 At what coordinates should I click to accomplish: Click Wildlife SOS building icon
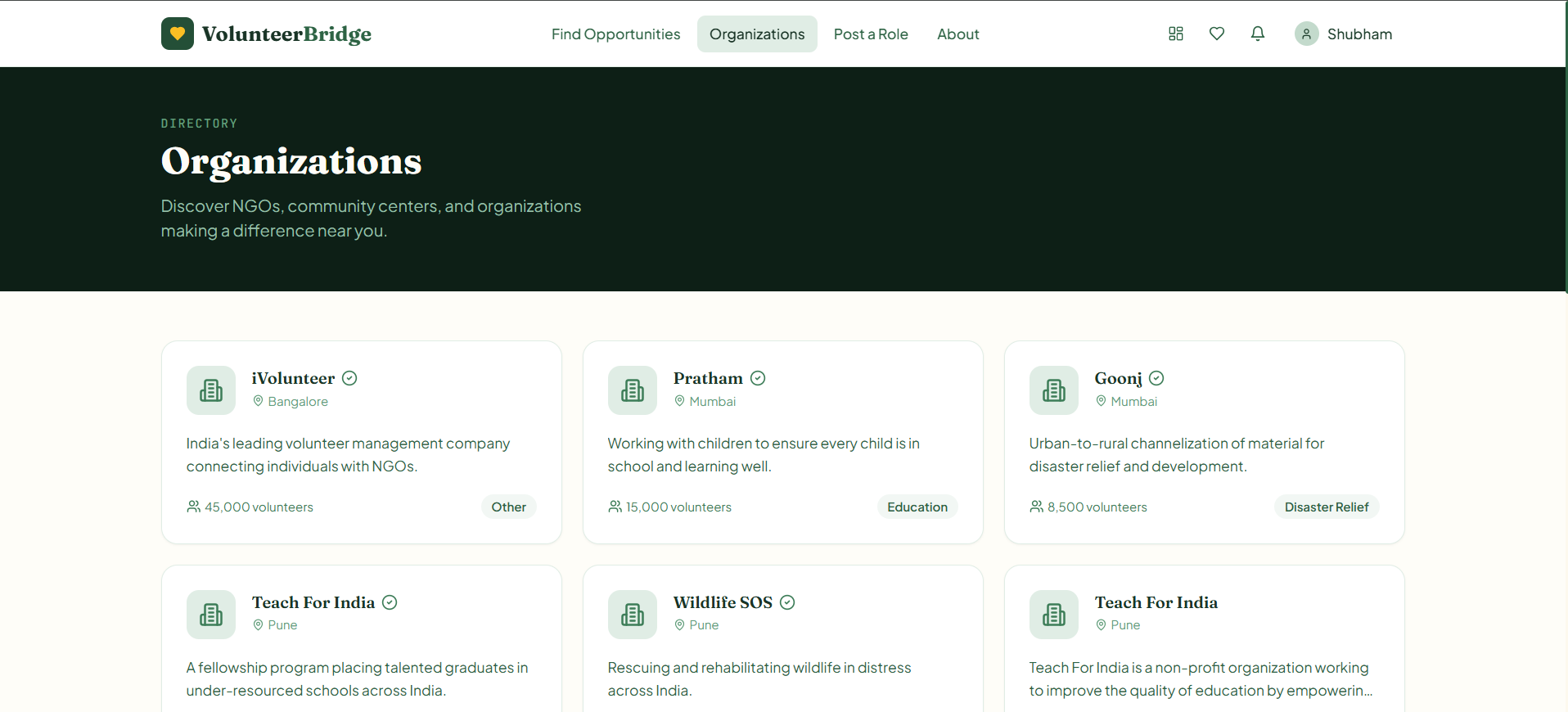633,615
